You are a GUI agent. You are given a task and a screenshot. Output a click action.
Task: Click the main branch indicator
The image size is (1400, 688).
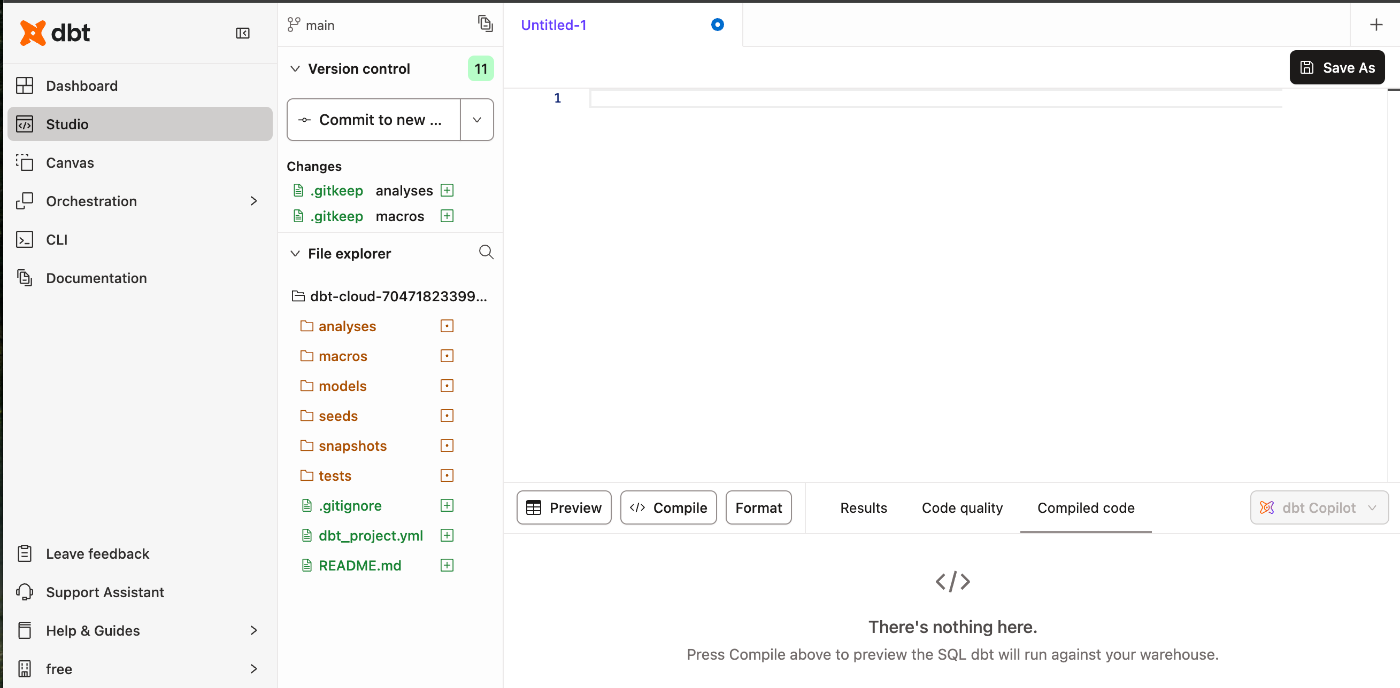click(311, 25)
